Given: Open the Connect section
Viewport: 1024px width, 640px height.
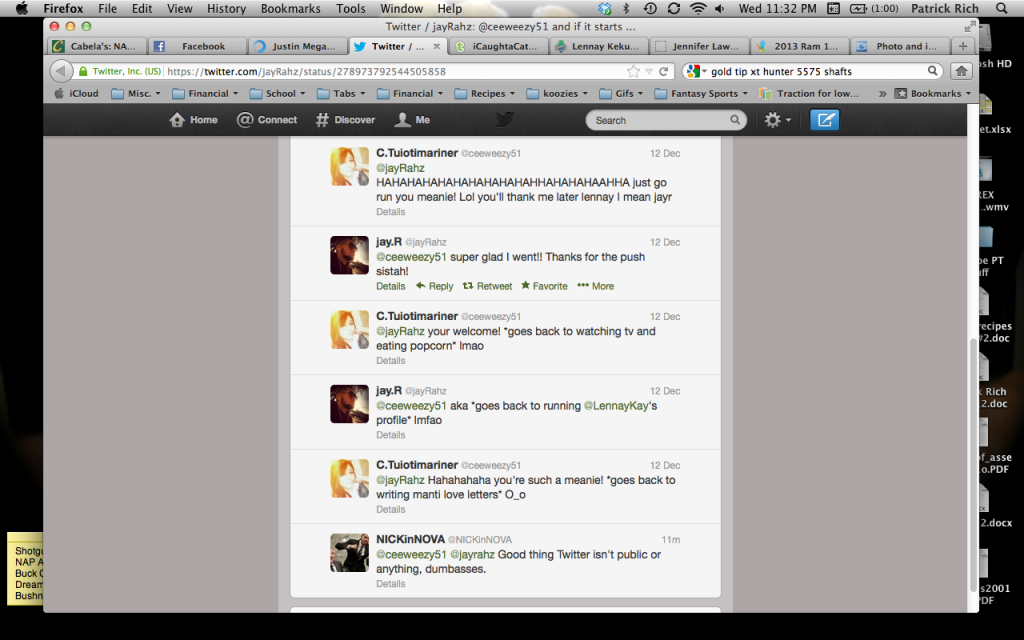Looking at the screenshot, I should pyautogui.click(x=266, y=119).
